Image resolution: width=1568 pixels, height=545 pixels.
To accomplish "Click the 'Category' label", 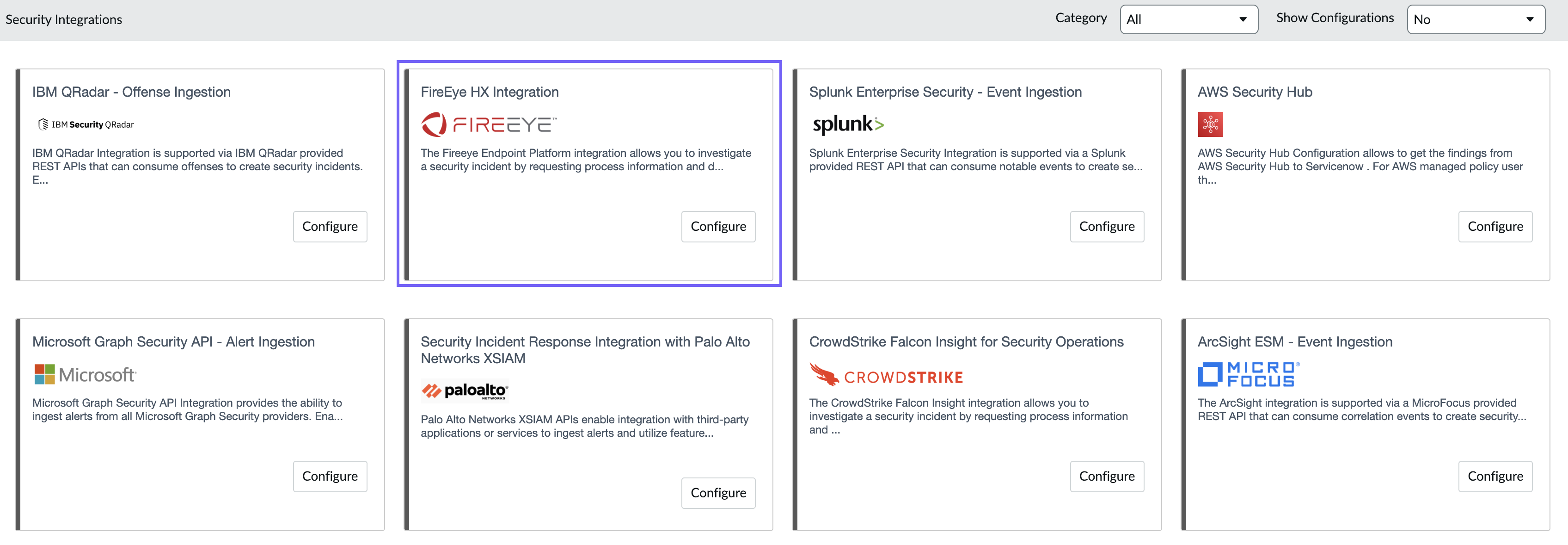I will (1081, 18).
